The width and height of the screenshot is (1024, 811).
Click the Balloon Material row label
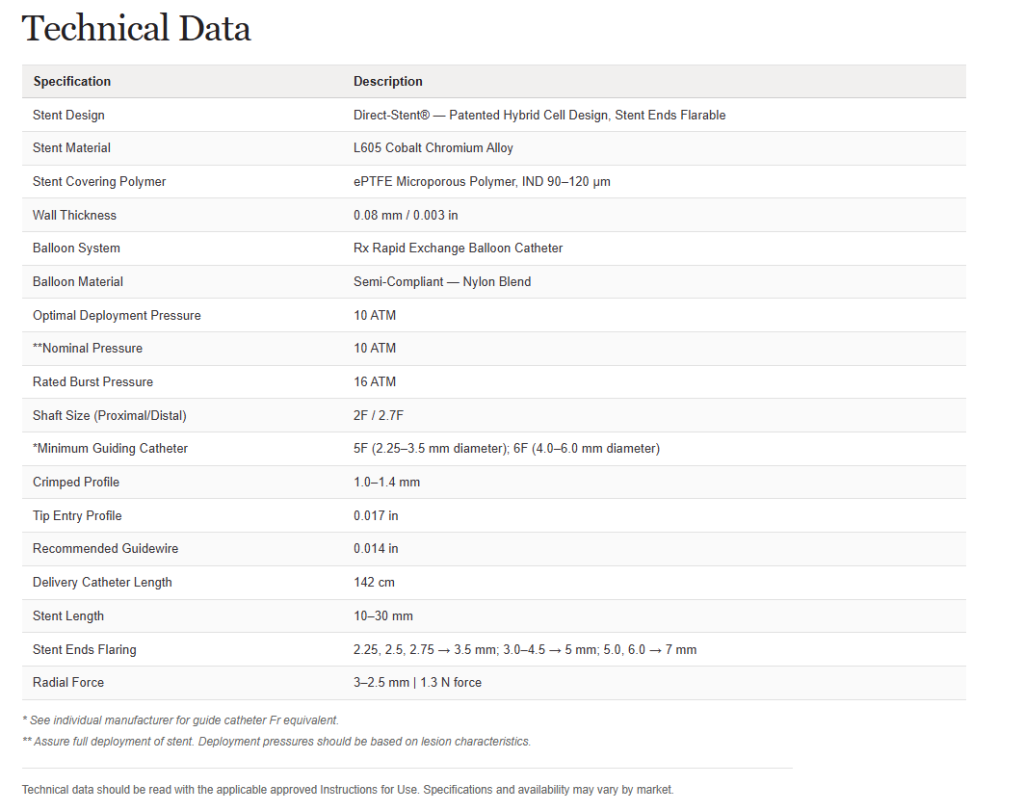tap(78, 282)
